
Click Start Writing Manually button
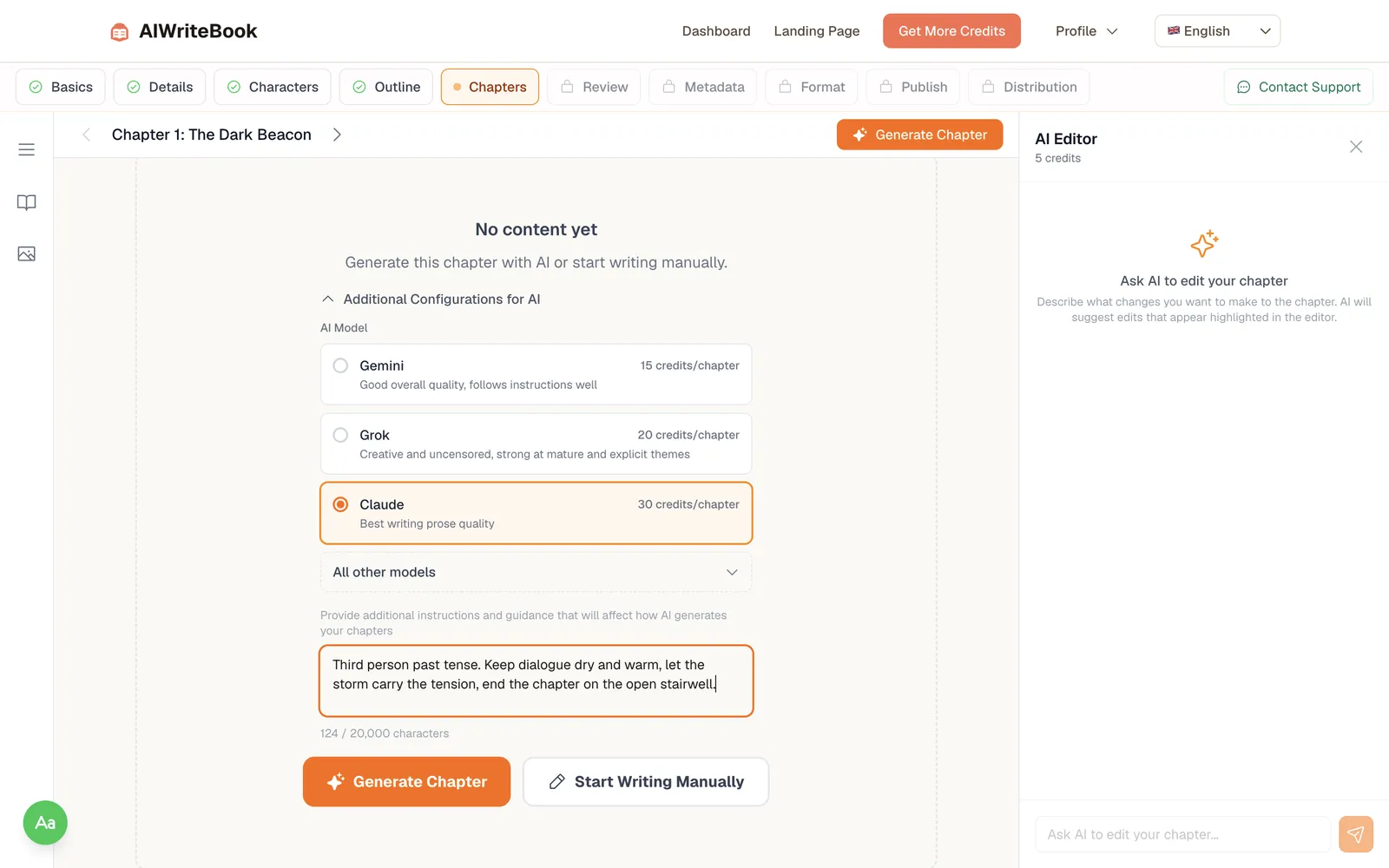coord(646,782)
